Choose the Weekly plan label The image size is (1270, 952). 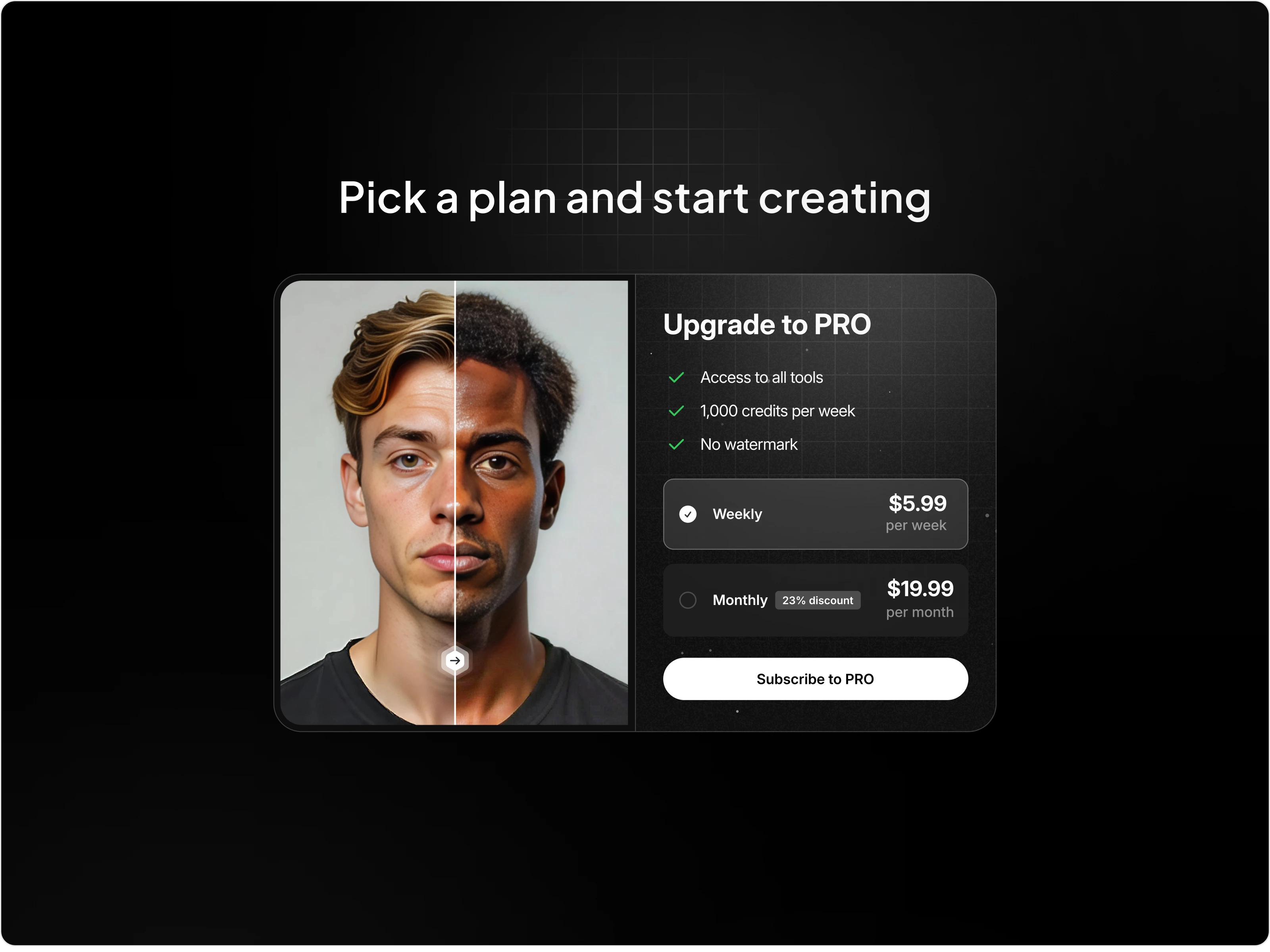point(737,514)
